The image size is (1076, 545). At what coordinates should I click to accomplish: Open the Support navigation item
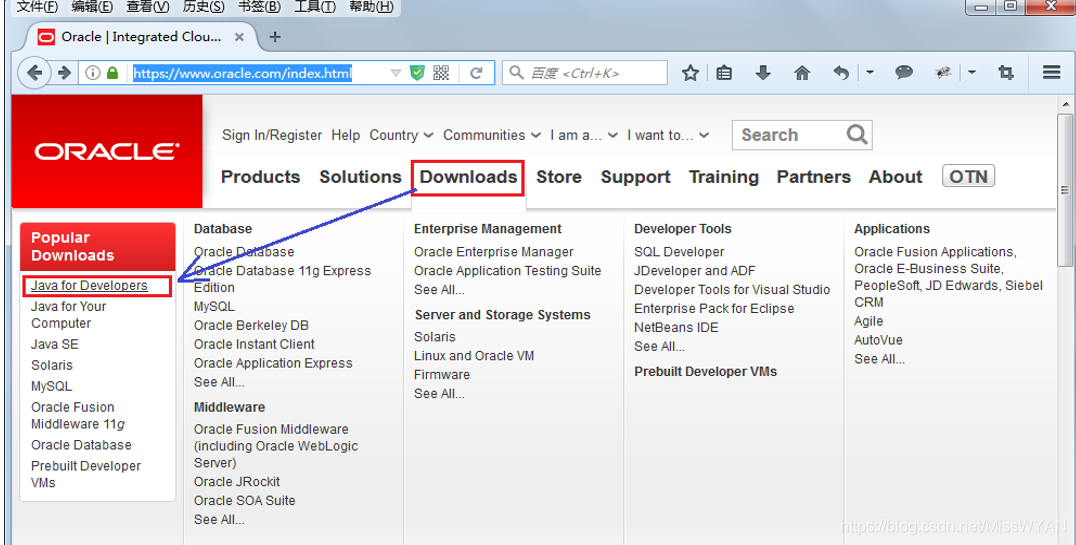635,177
